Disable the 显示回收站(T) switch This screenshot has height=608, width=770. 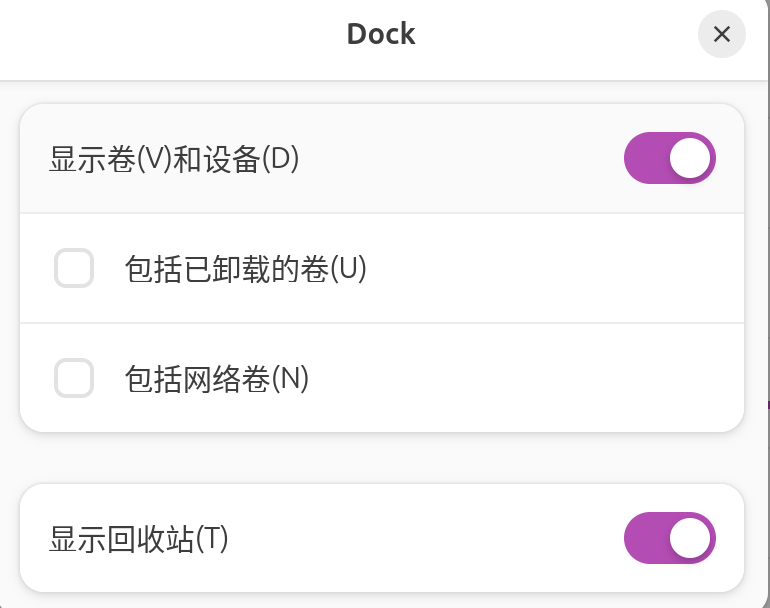(x=670, y=538)
